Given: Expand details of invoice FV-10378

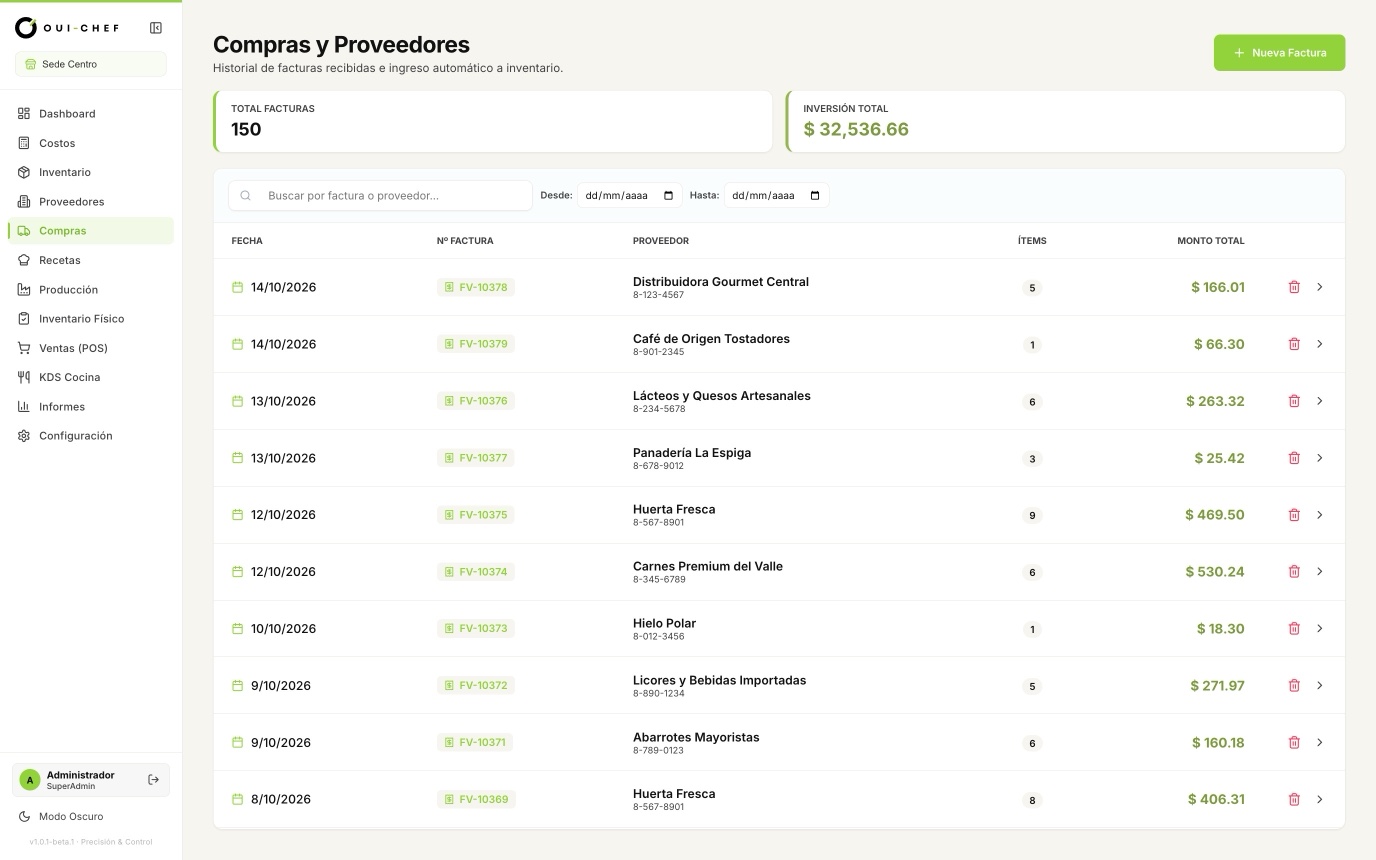Looking at the screenshot, I should point(1320,287).
